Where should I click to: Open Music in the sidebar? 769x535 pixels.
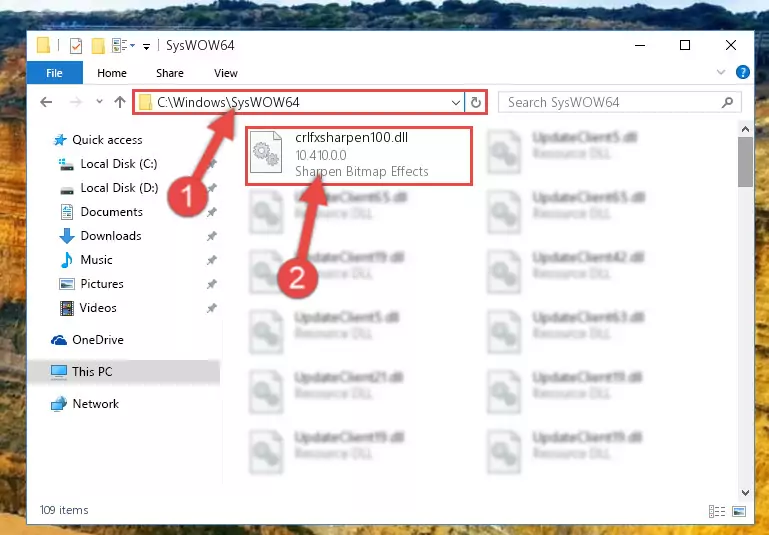96,260
